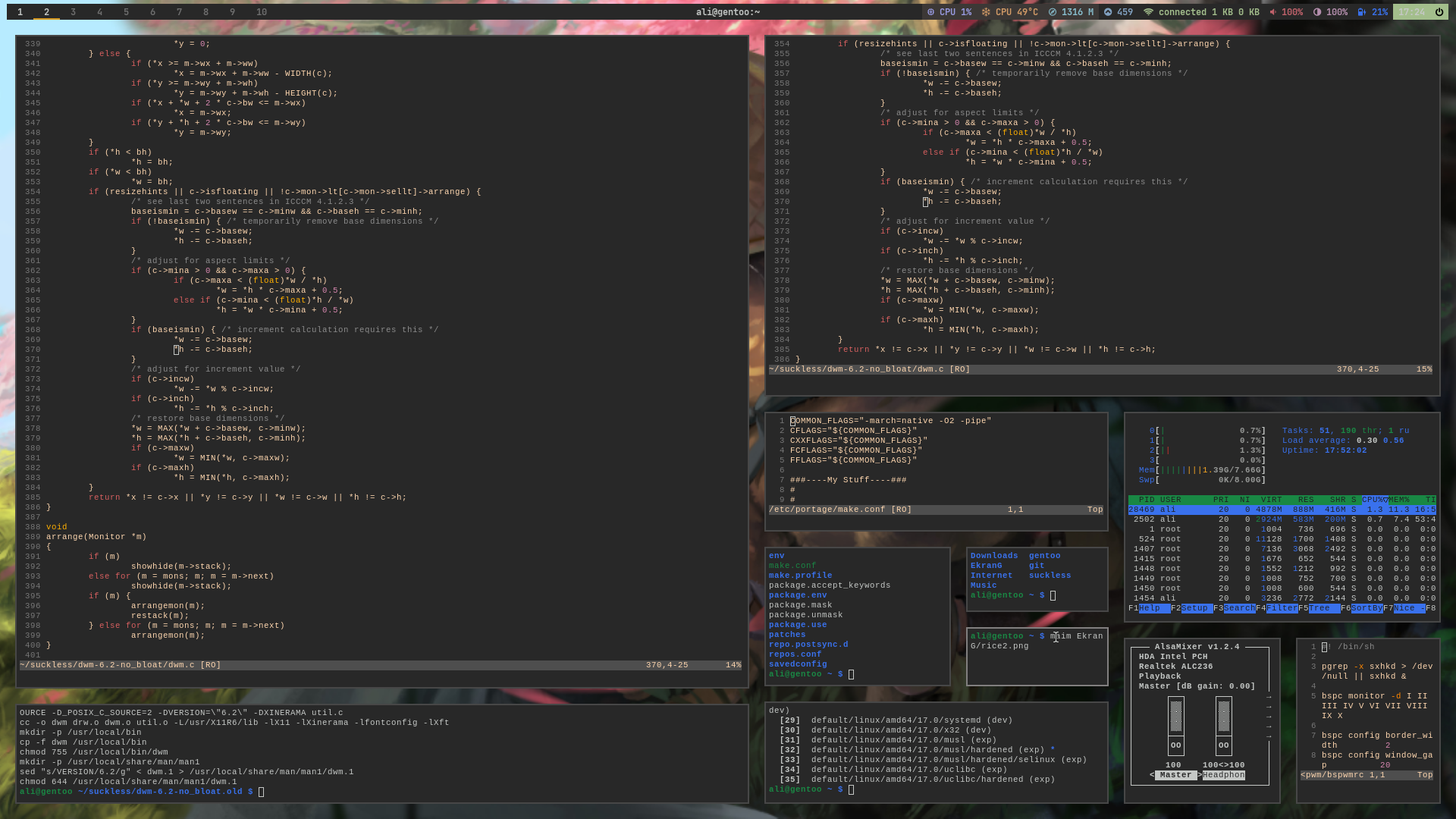Sort htop by the PRI column header
1456x819 pixels.
point(1221,500)
